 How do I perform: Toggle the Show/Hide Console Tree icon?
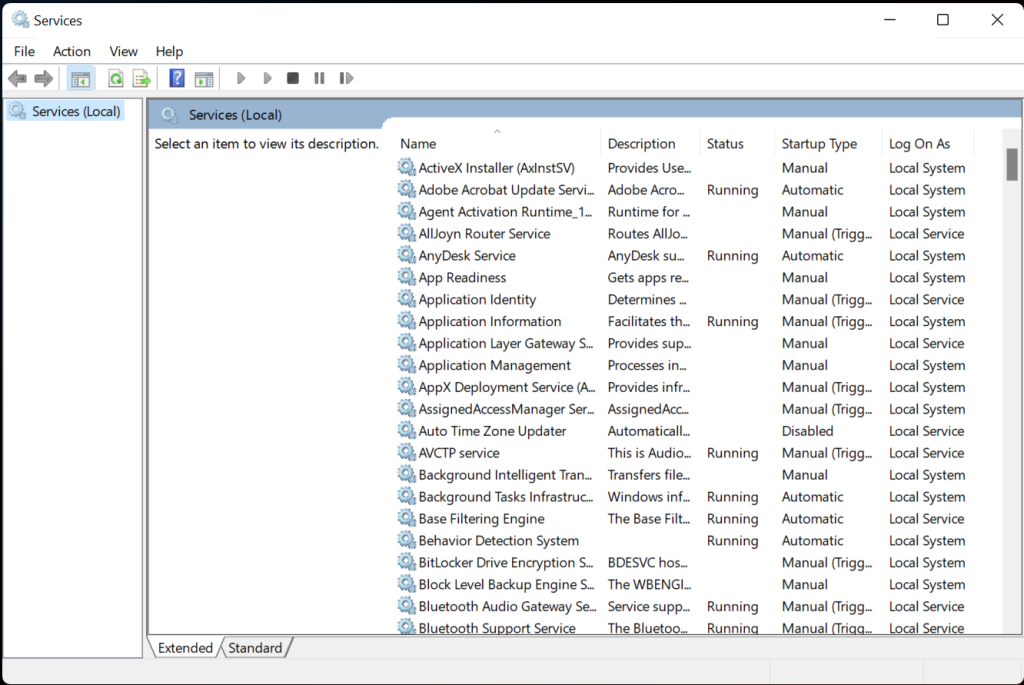click(80, 78)
